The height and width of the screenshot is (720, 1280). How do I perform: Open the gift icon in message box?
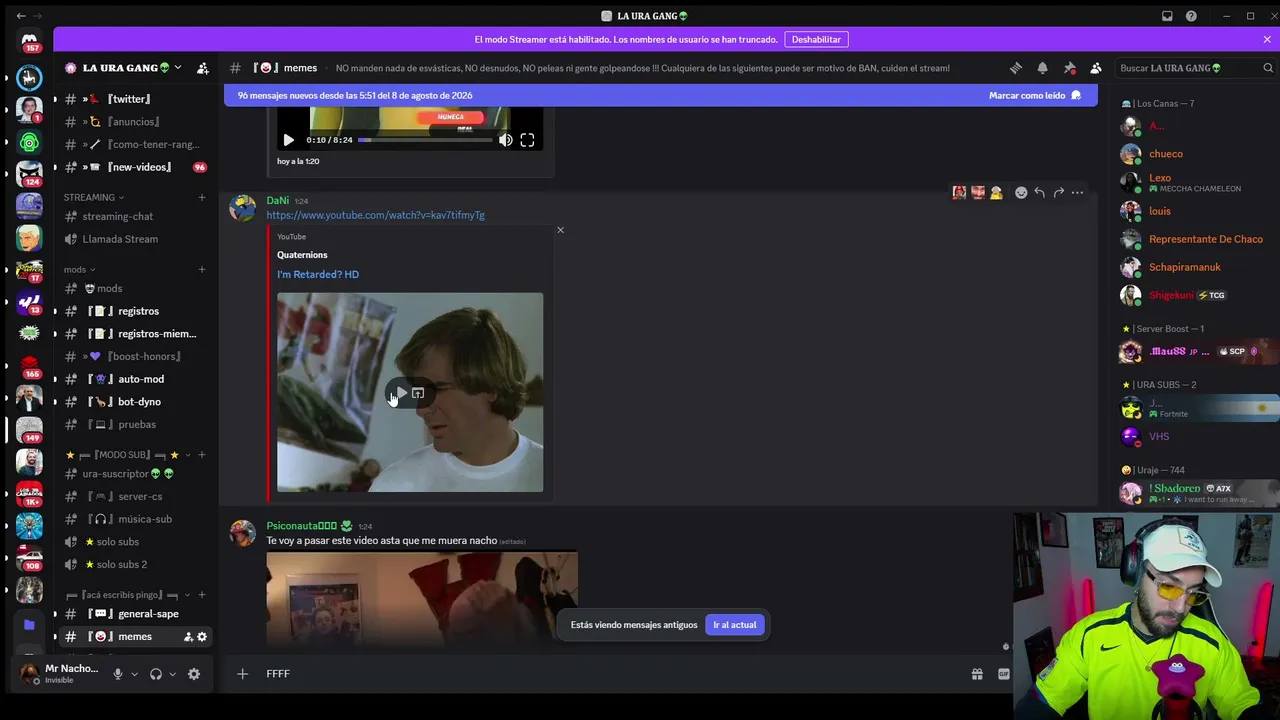[977, 674]
